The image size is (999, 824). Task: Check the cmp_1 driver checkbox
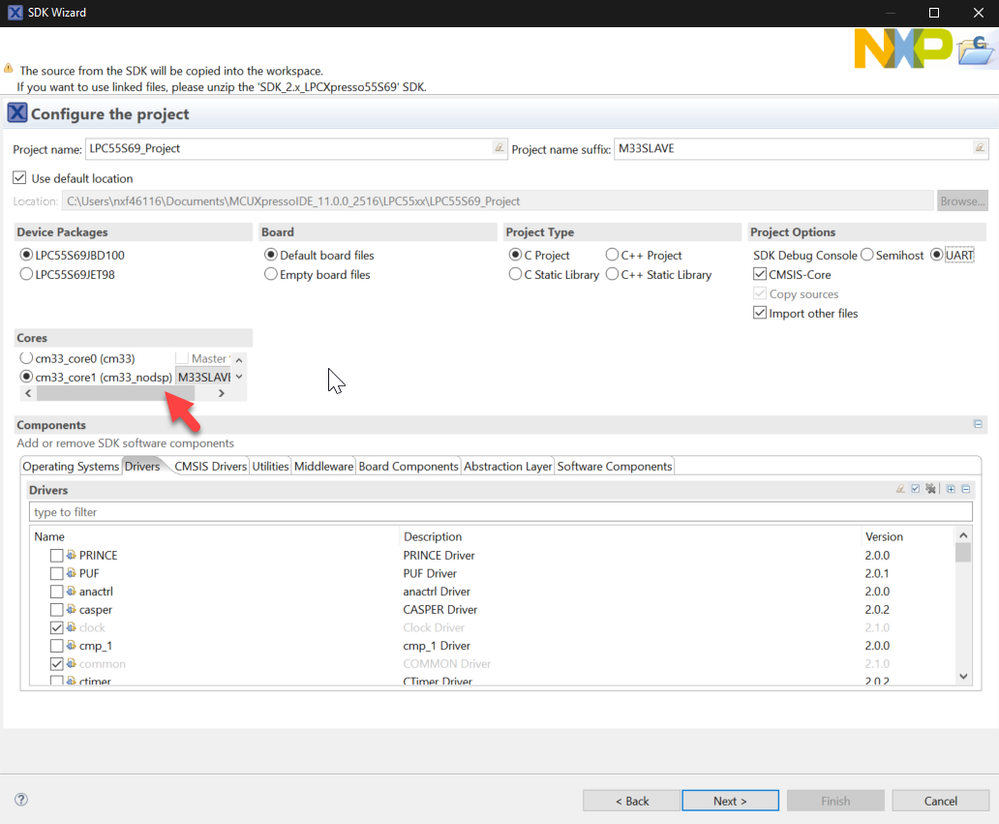pyautogui.click(x=57, y=646)
